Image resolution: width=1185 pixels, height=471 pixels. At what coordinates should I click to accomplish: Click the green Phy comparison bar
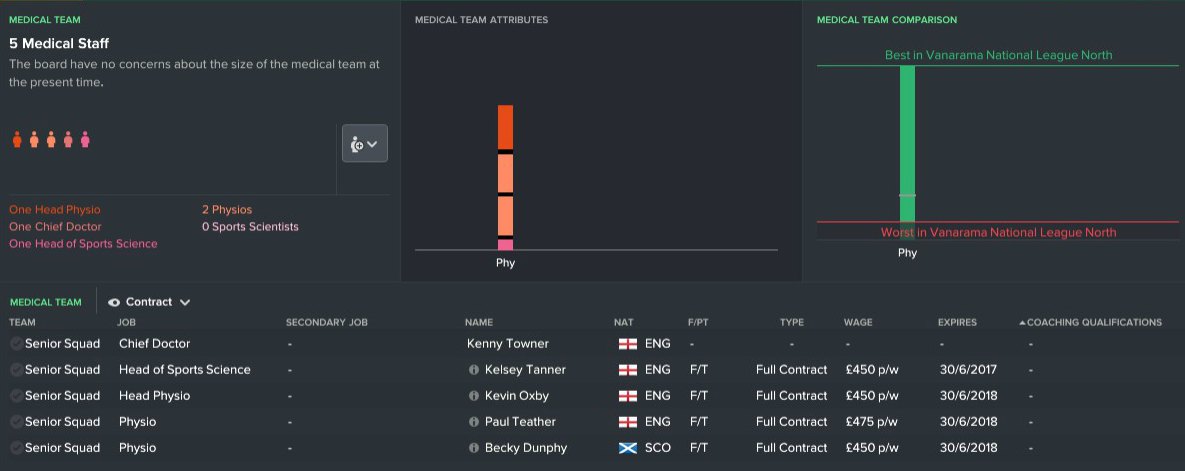coord(907,140)
